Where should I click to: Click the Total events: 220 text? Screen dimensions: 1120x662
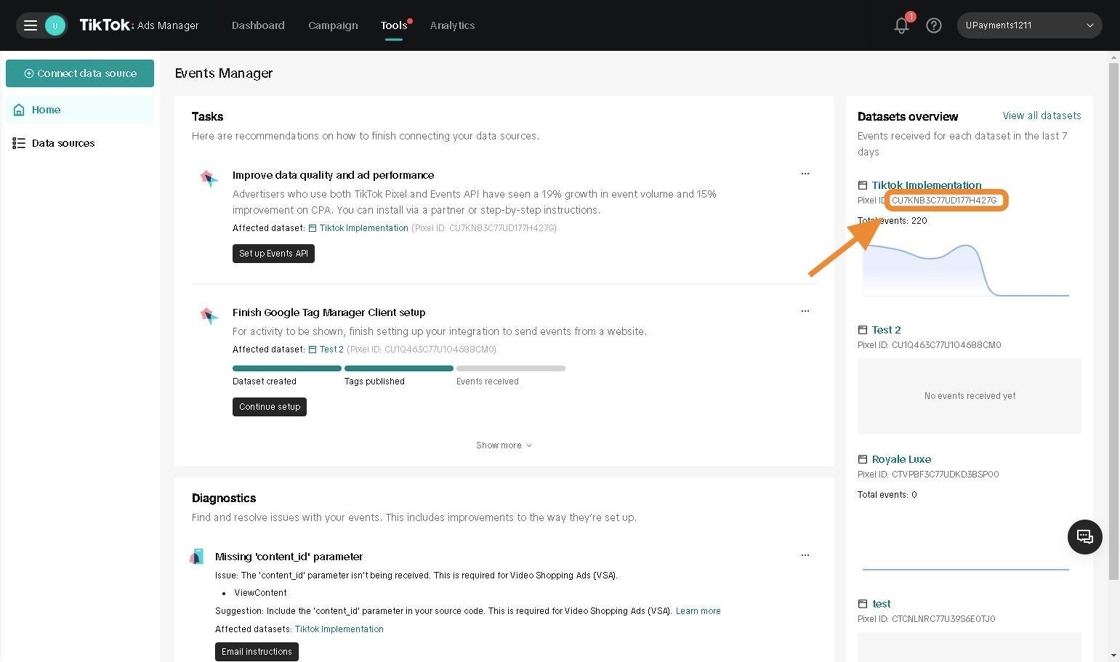pos(892,221)
